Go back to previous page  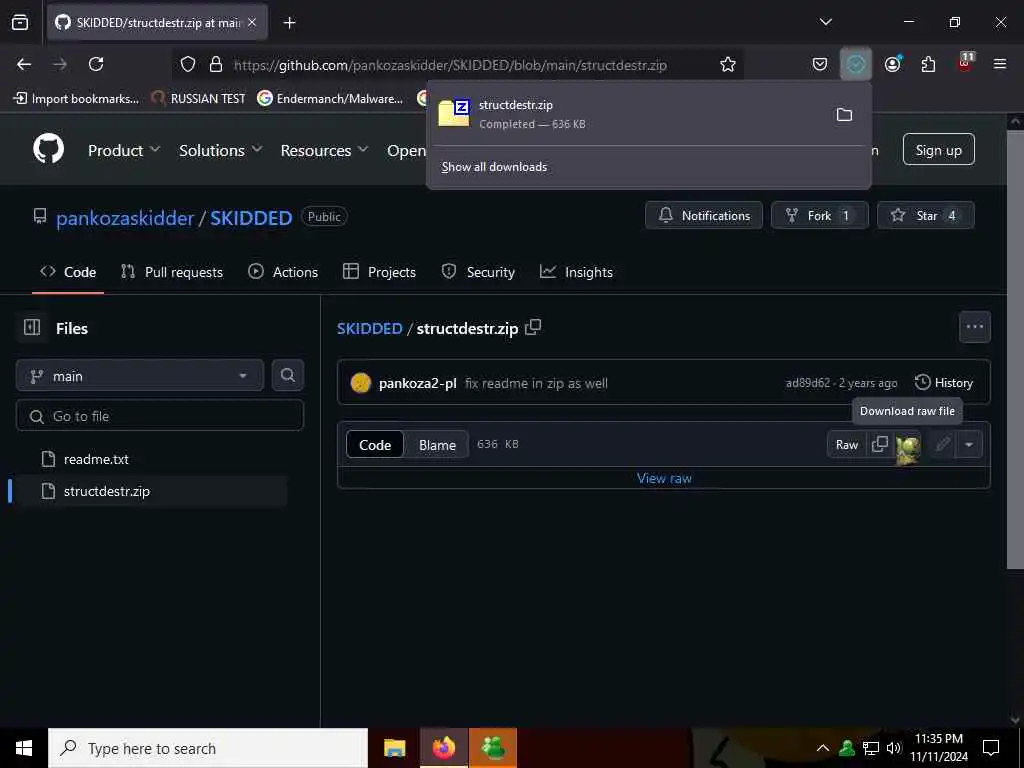coord(24,64)
